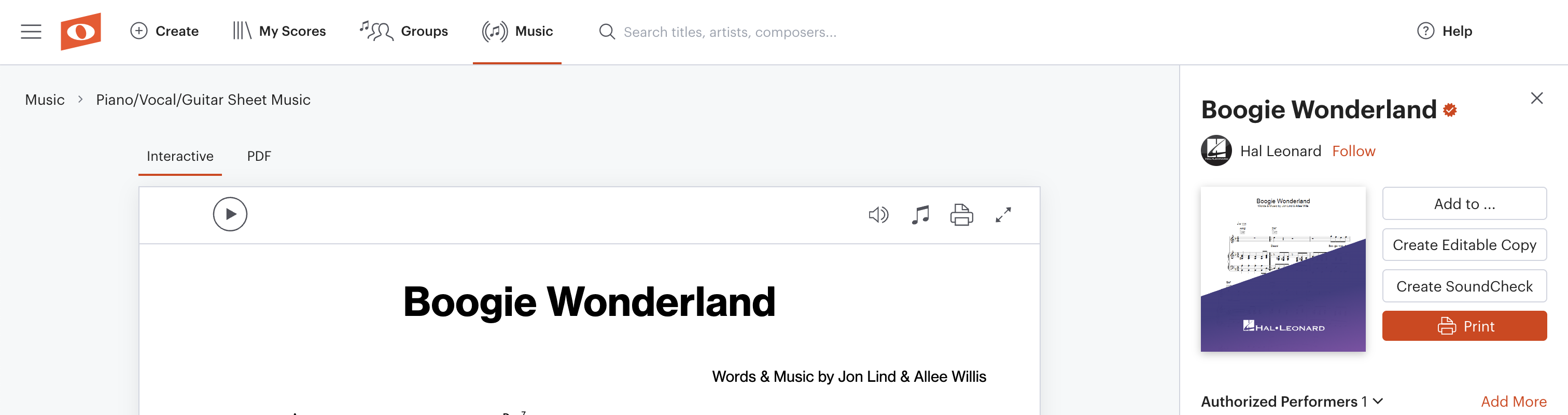1568x415 pixels.
Task: Select the Interactive tab
Action: [x=179, y=157]
